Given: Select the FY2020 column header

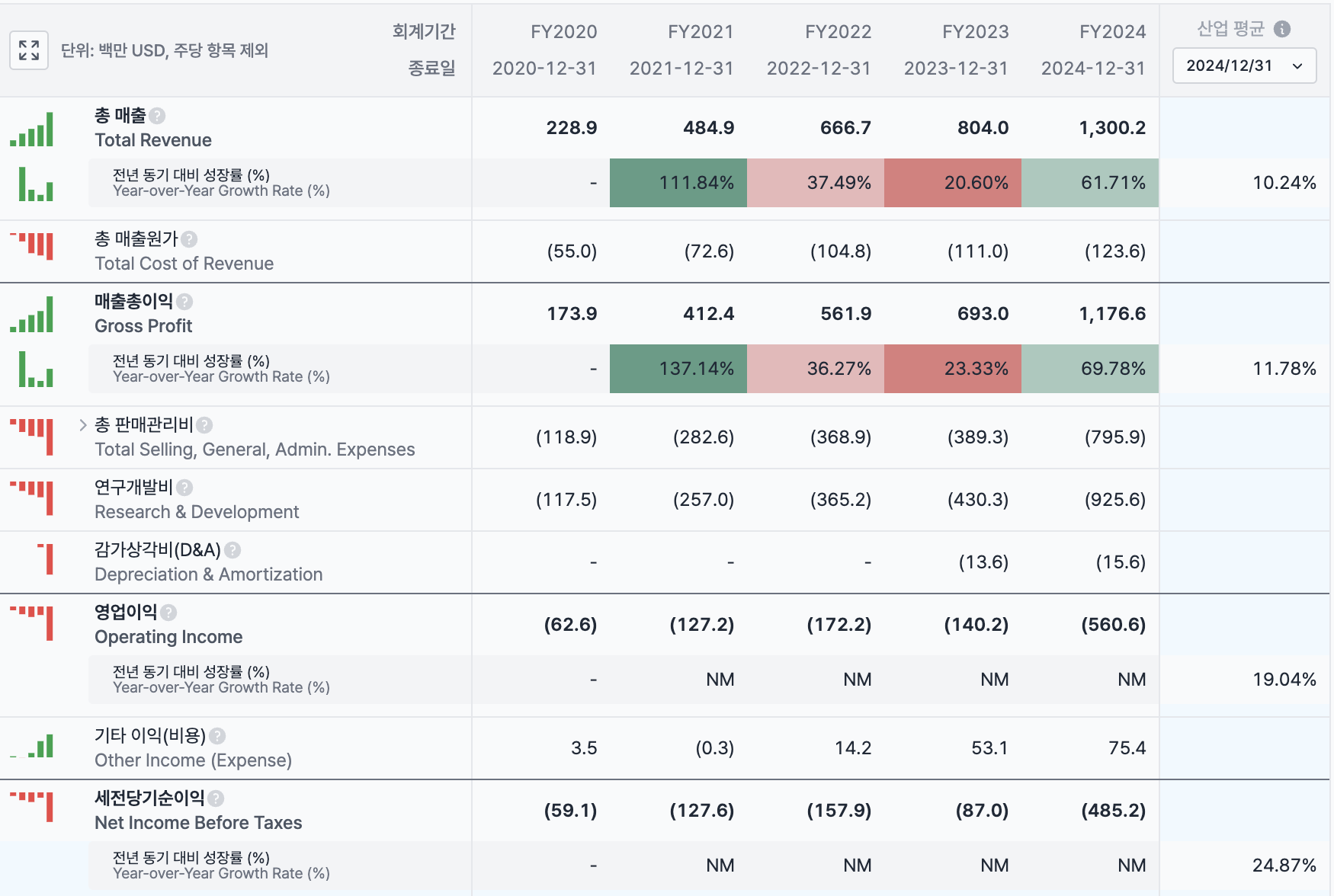Looking at the screenshot, I should click(563, 32).
